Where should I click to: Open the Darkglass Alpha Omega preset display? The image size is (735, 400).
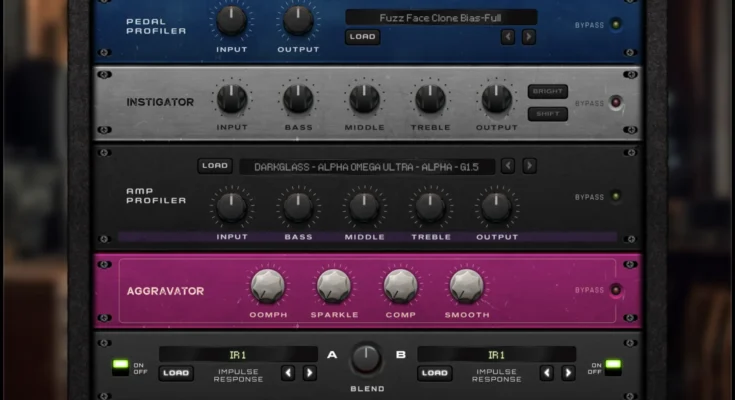[x=367, y=167]
